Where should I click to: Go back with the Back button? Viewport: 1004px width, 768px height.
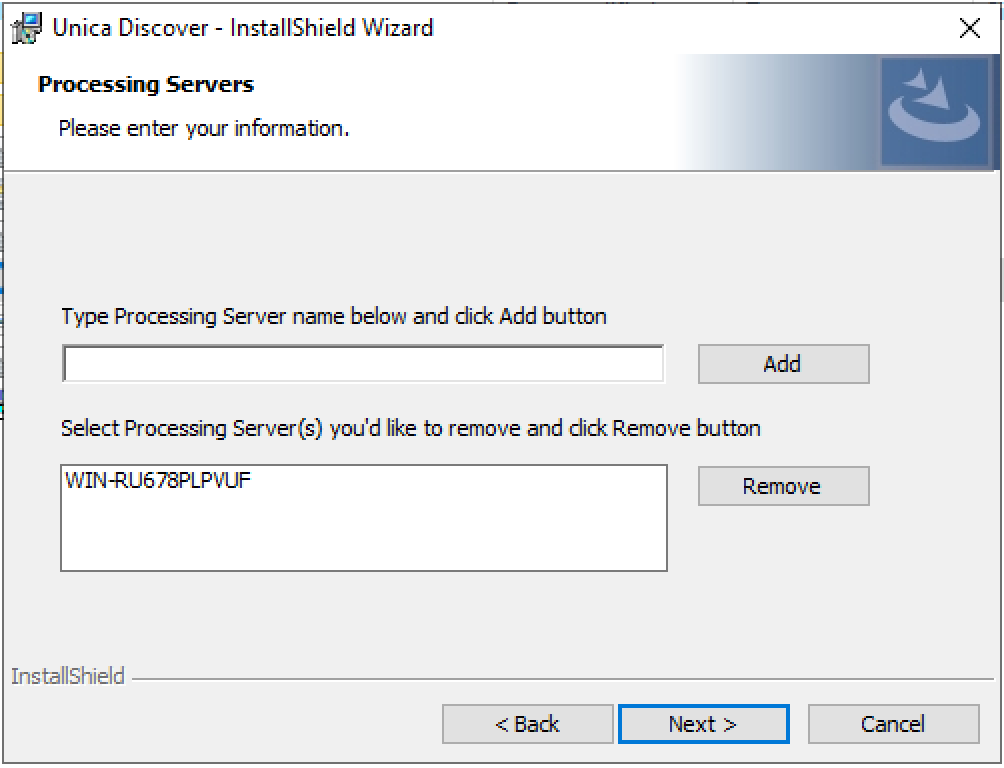(527, 724)
